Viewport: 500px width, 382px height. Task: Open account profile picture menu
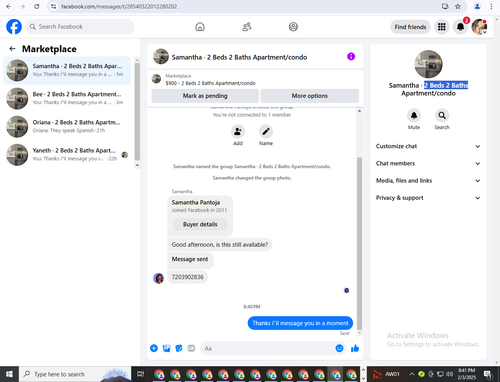479,27
